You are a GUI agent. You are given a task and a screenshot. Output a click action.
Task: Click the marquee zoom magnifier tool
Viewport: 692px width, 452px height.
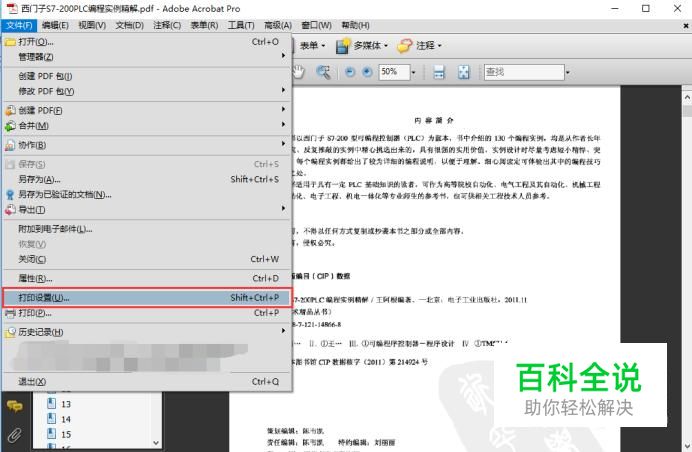click(324, 72)
